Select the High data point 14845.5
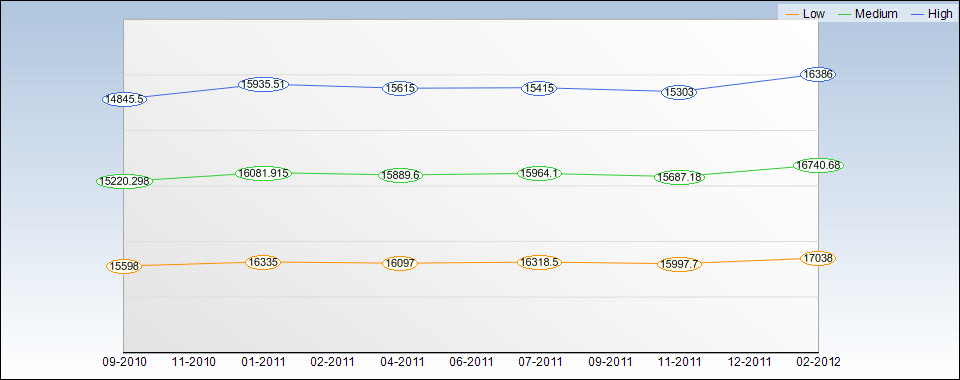The height and width of the screenshot is (380, 960). point(124,99)
